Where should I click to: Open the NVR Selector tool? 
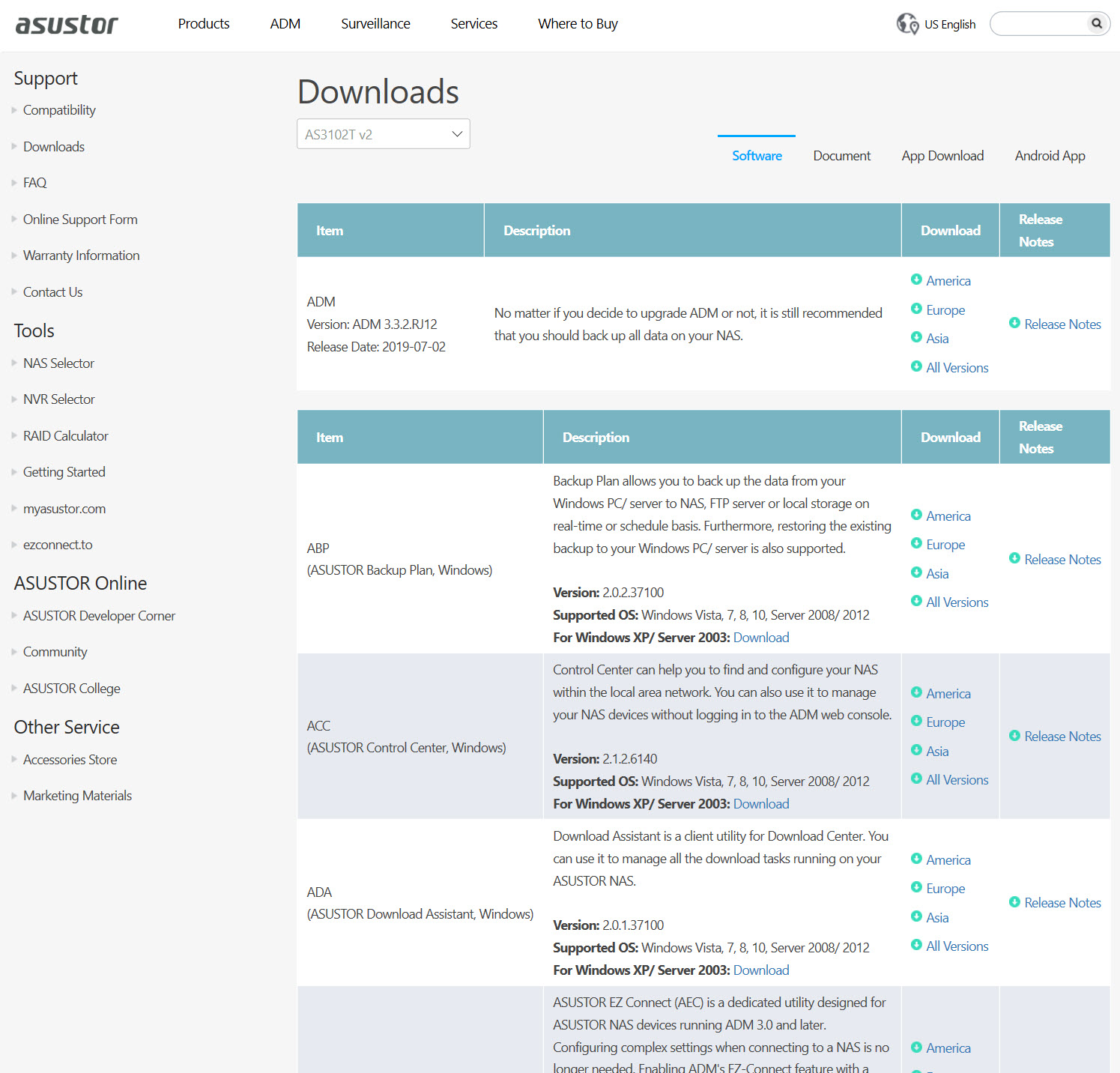coord(59,399)
